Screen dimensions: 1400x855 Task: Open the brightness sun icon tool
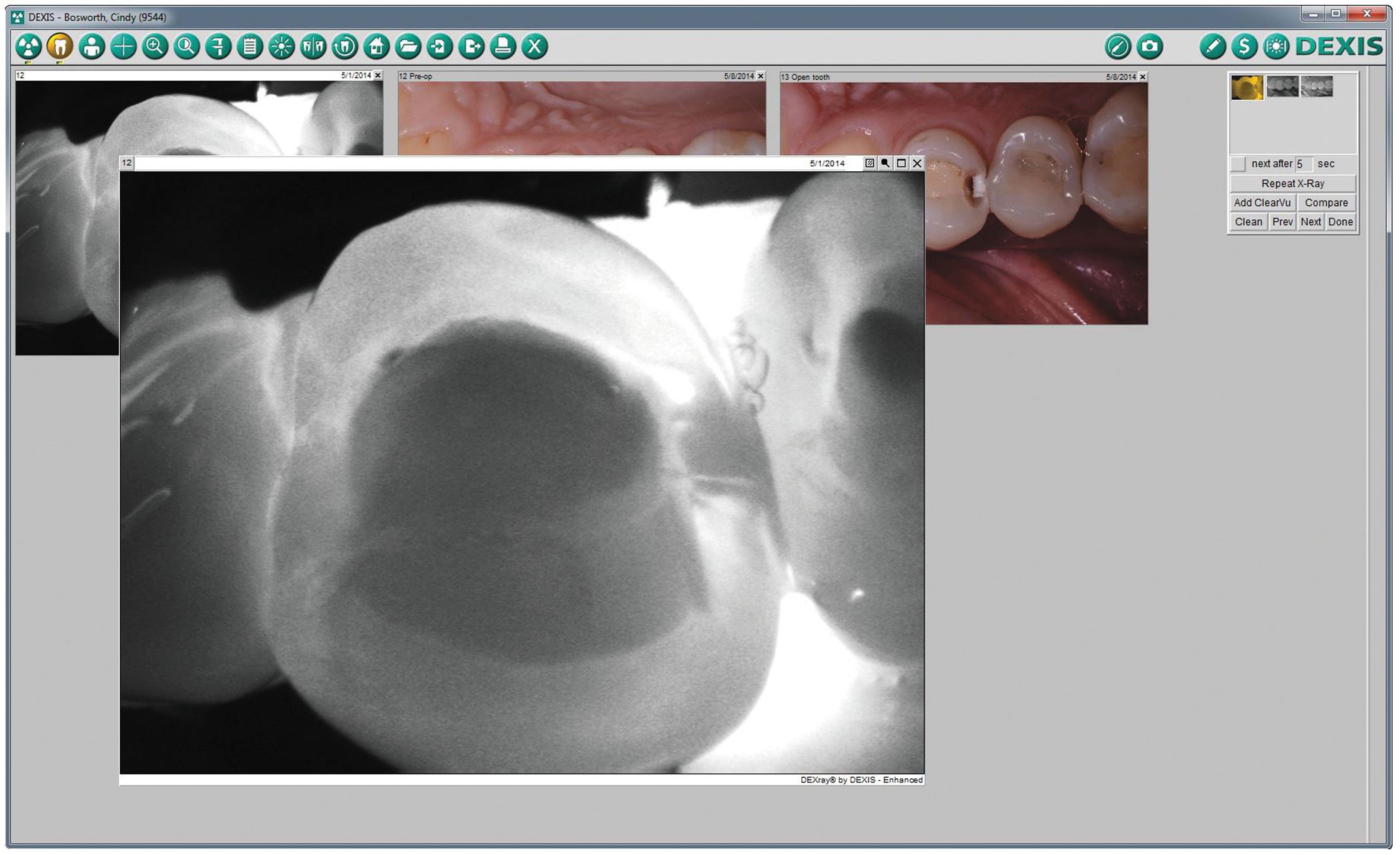pos(281,47)
